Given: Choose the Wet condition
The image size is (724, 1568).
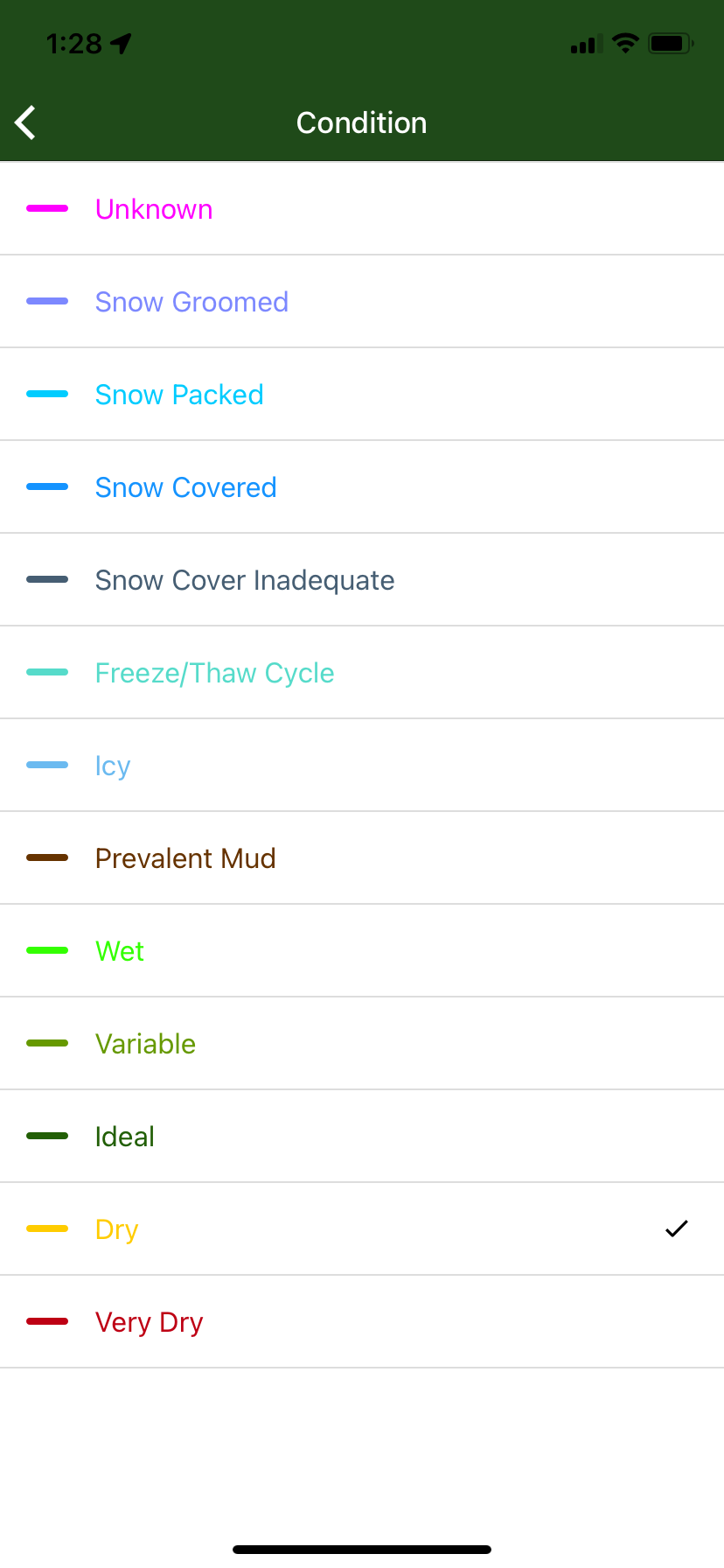Looking at the screenshot, I should [362, 951].
